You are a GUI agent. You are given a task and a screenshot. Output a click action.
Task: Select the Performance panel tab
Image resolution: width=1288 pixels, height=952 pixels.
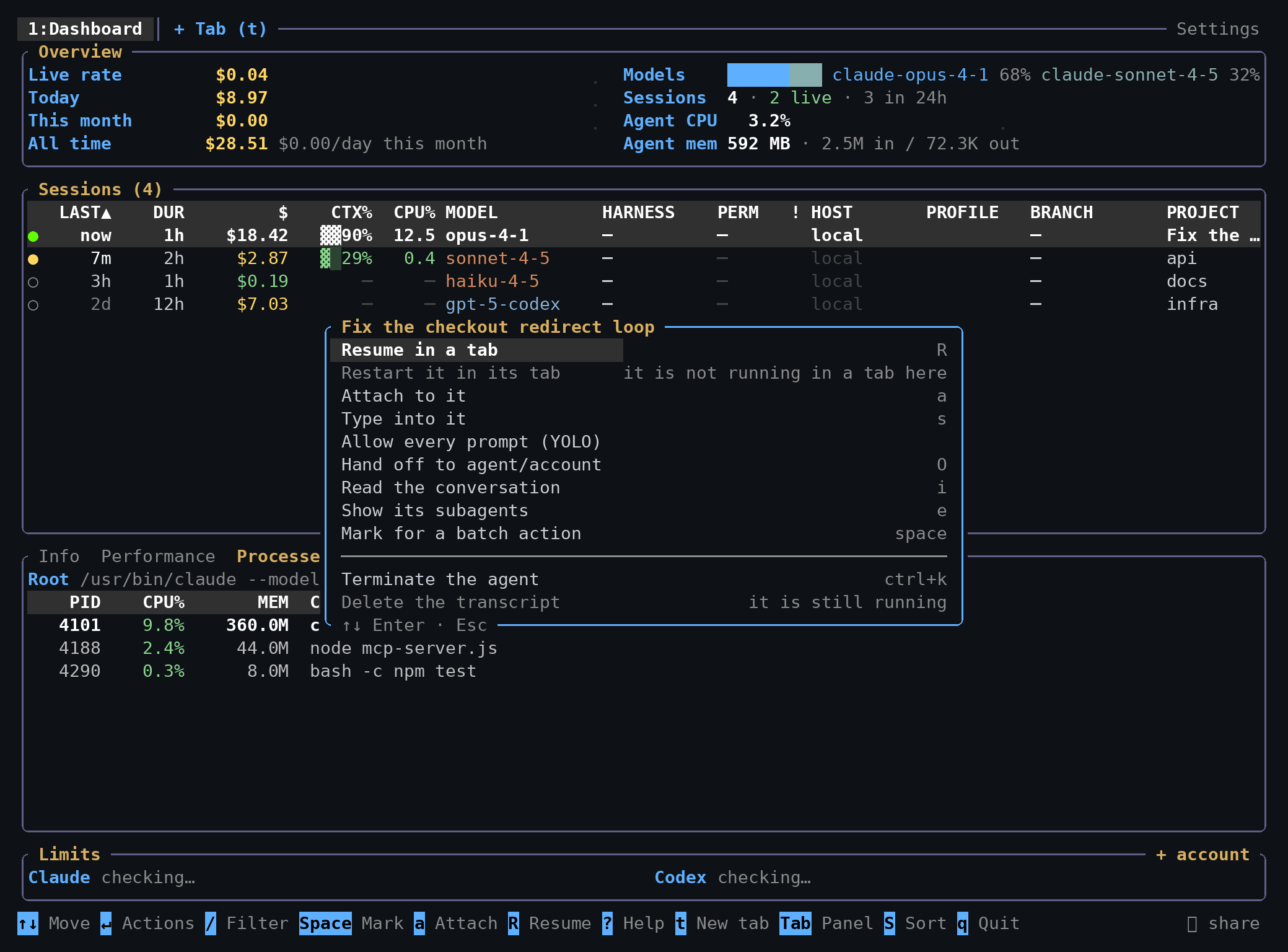[x=158, y=556]
